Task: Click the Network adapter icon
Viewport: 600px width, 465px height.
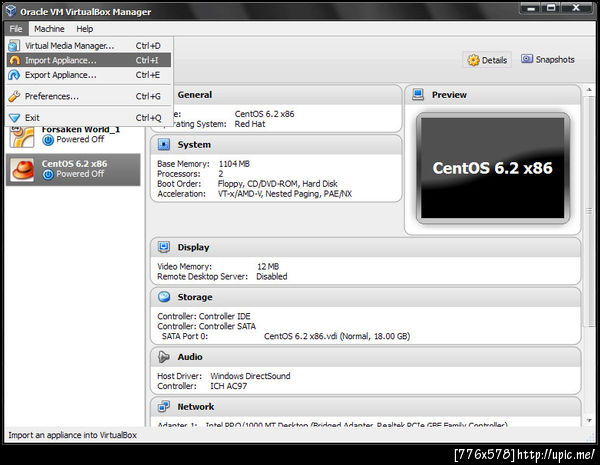Action: (x=164, y=406)
